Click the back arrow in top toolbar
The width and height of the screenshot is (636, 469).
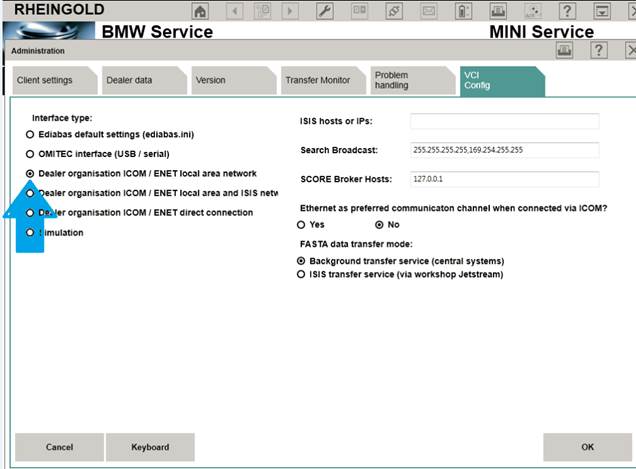click(235, 11)
